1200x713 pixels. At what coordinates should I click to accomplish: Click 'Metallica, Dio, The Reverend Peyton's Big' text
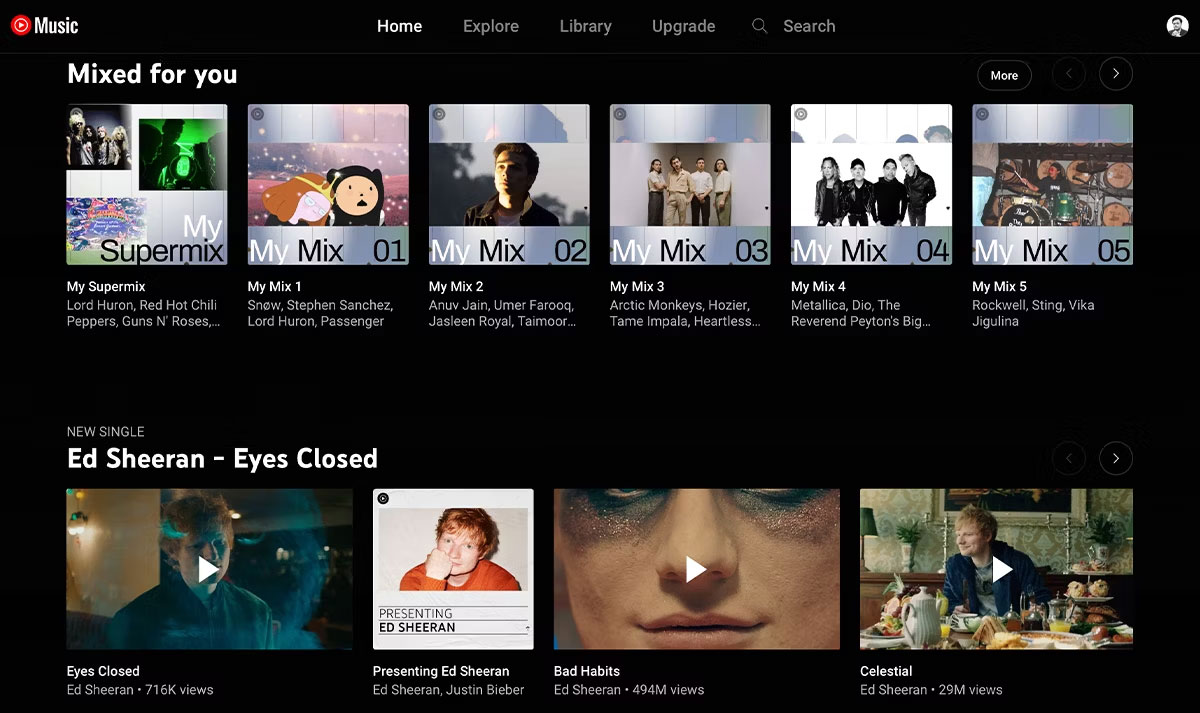point(861,313)
